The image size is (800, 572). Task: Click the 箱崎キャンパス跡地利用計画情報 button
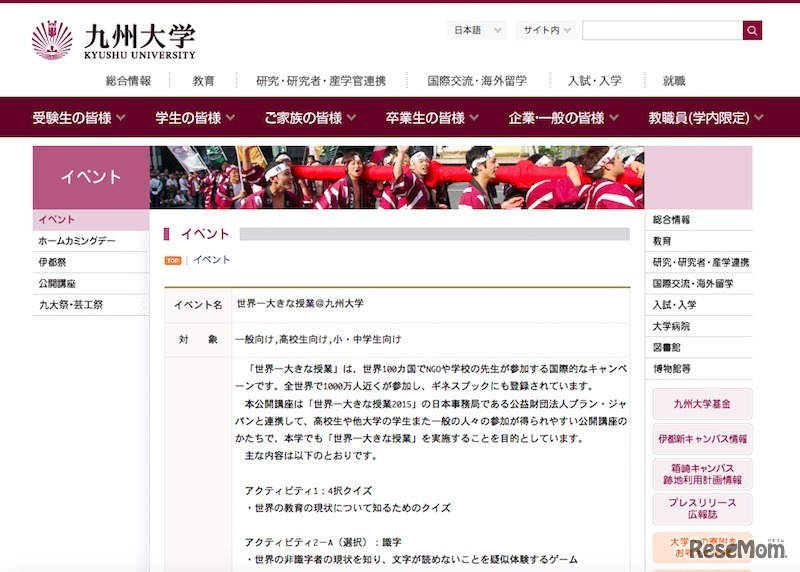coord(702,474)
